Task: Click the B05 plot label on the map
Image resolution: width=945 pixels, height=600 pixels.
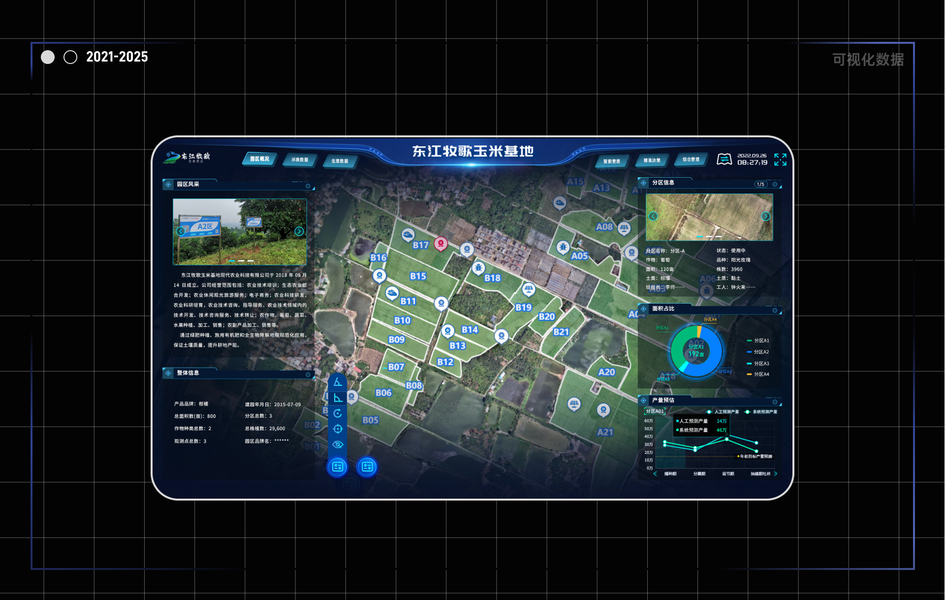Action: tap(370, 420)
